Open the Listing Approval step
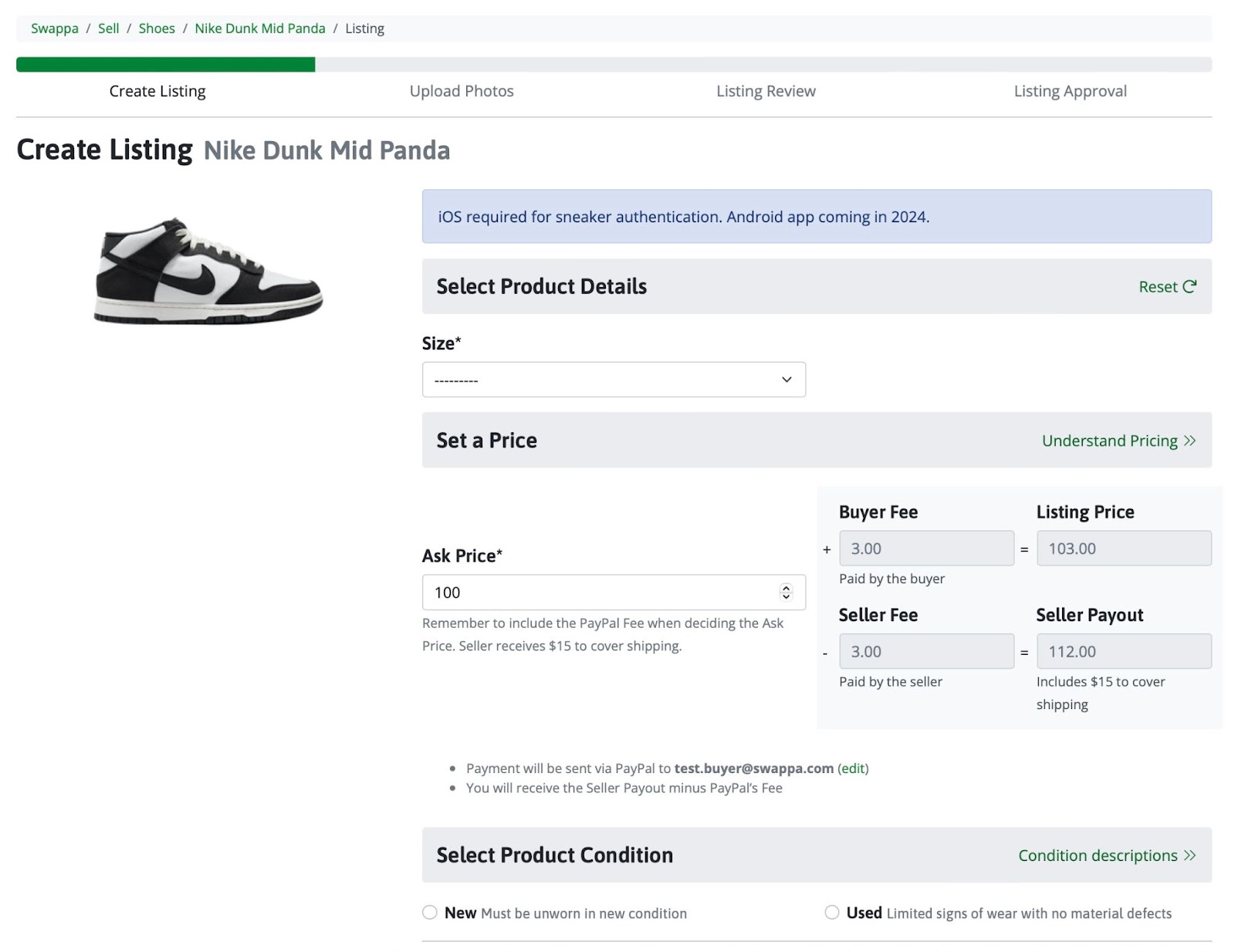This screenshot has width=1235, height=952. pyautogui.click(x=1070, y=91)
